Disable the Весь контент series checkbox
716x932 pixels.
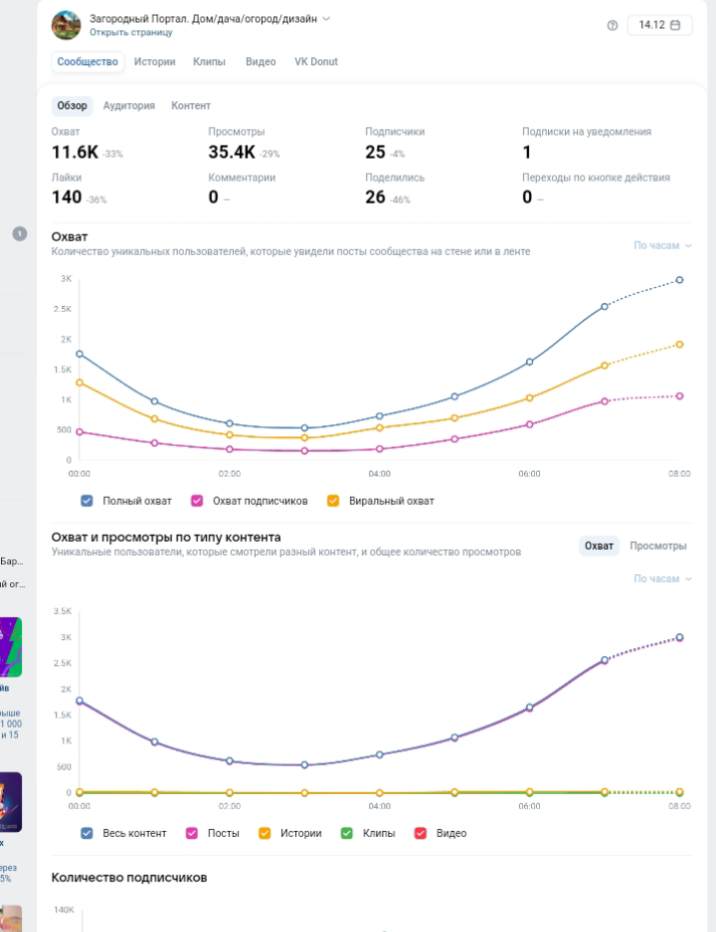tap(87, 833)
